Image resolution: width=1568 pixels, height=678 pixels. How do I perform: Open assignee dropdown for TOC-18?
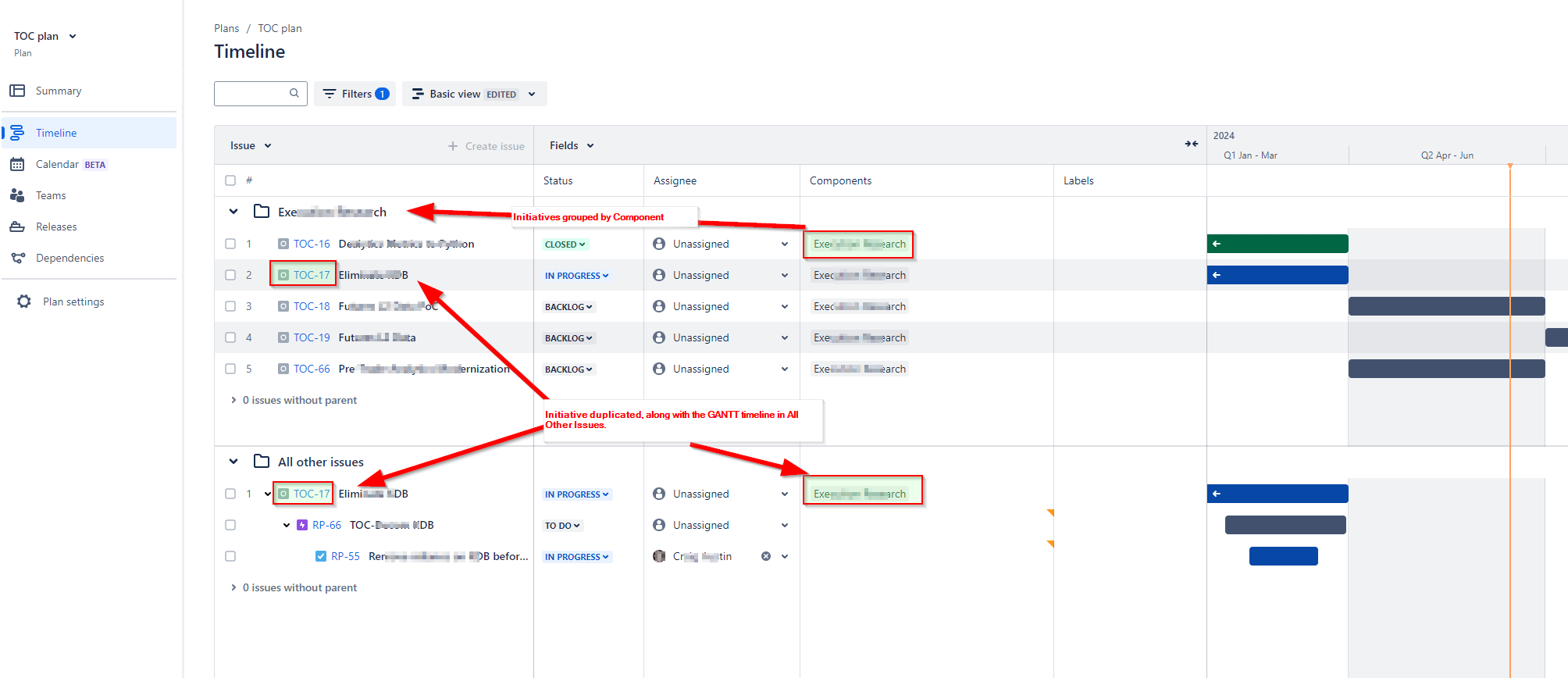click(x=785, y=306)
